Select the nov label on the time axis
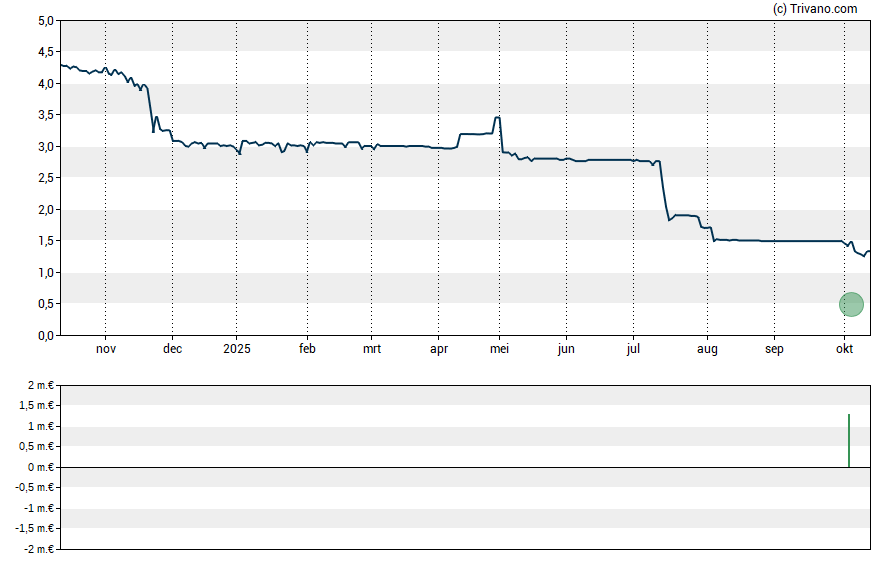Image resolution: width=888 pixels, height=565 pixels. click(106, 349)
